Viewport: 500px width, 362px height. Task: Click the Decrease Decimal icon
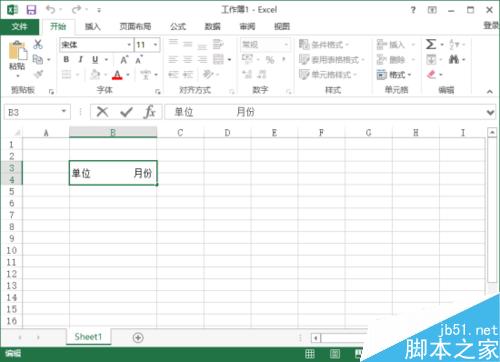point(262,74)
